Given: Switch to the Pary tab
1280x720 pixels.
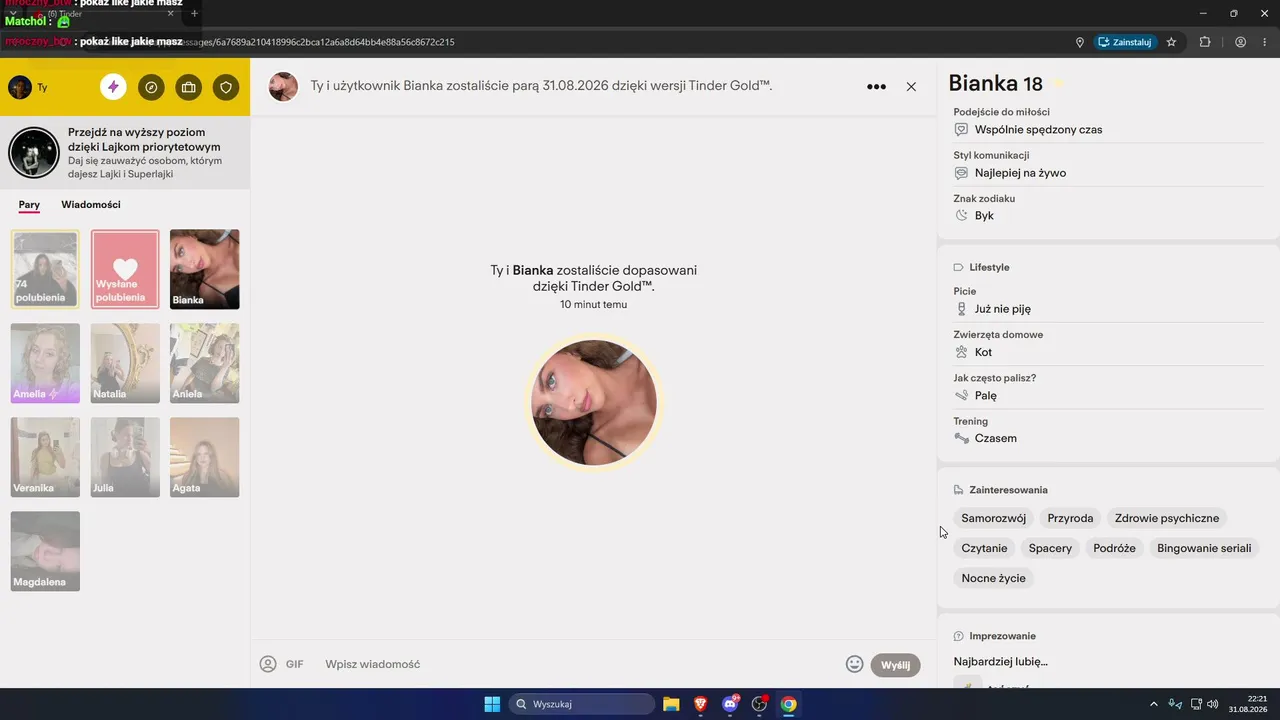Looking at the screenshot, I should (29, 205).
